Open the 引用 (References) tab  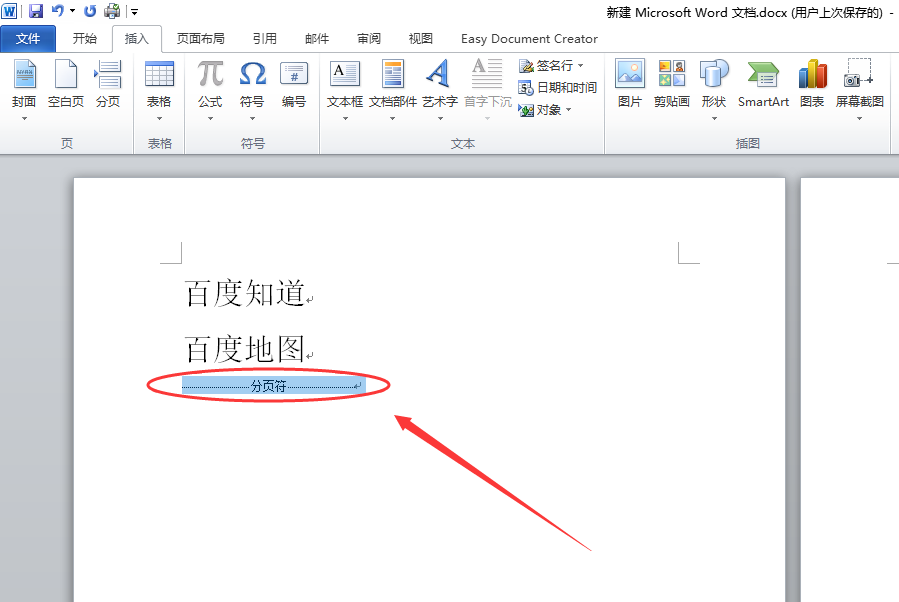(265, 38)
